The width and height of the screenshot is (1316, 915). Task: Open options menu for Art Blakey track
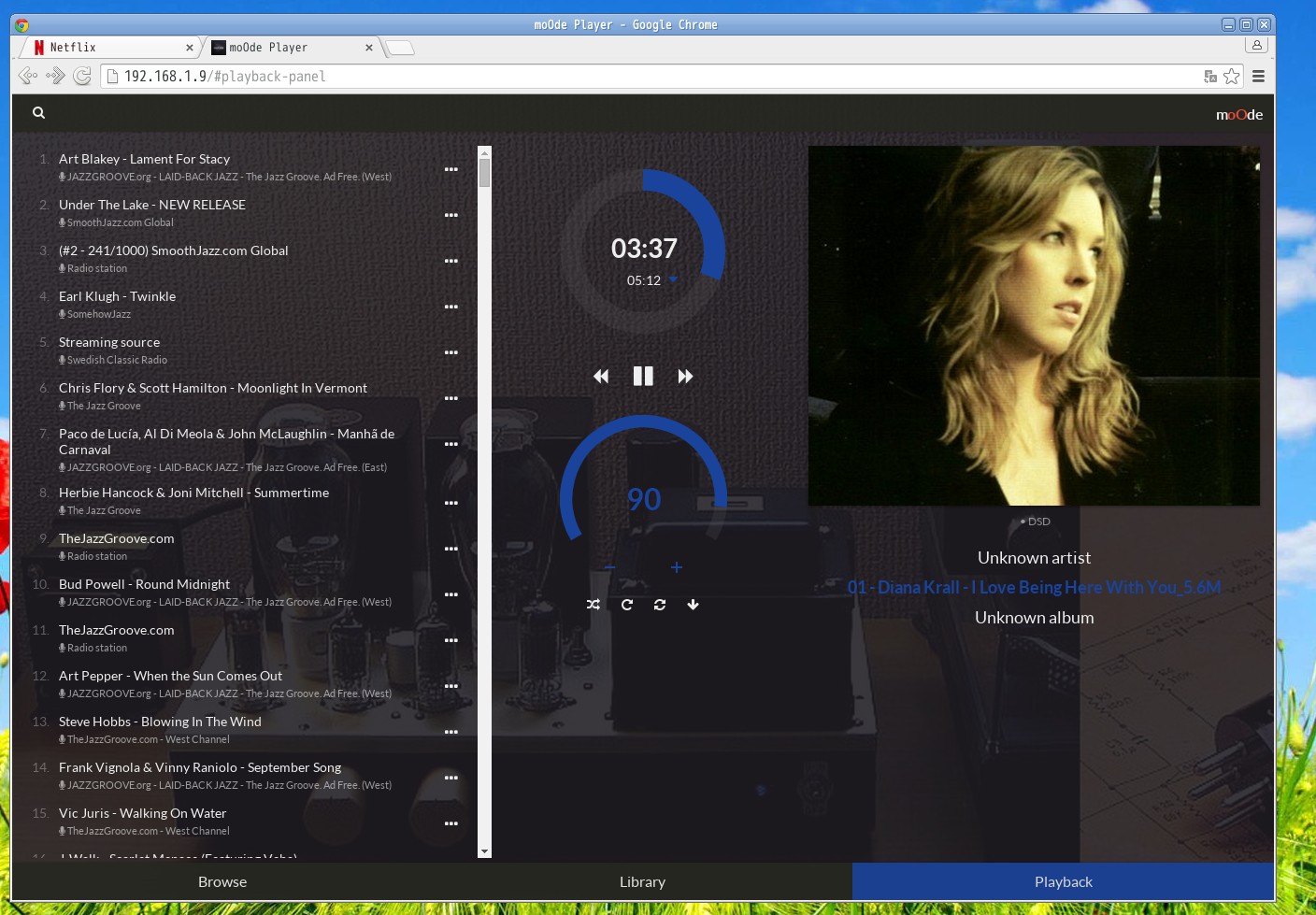[x=451, y=169]
